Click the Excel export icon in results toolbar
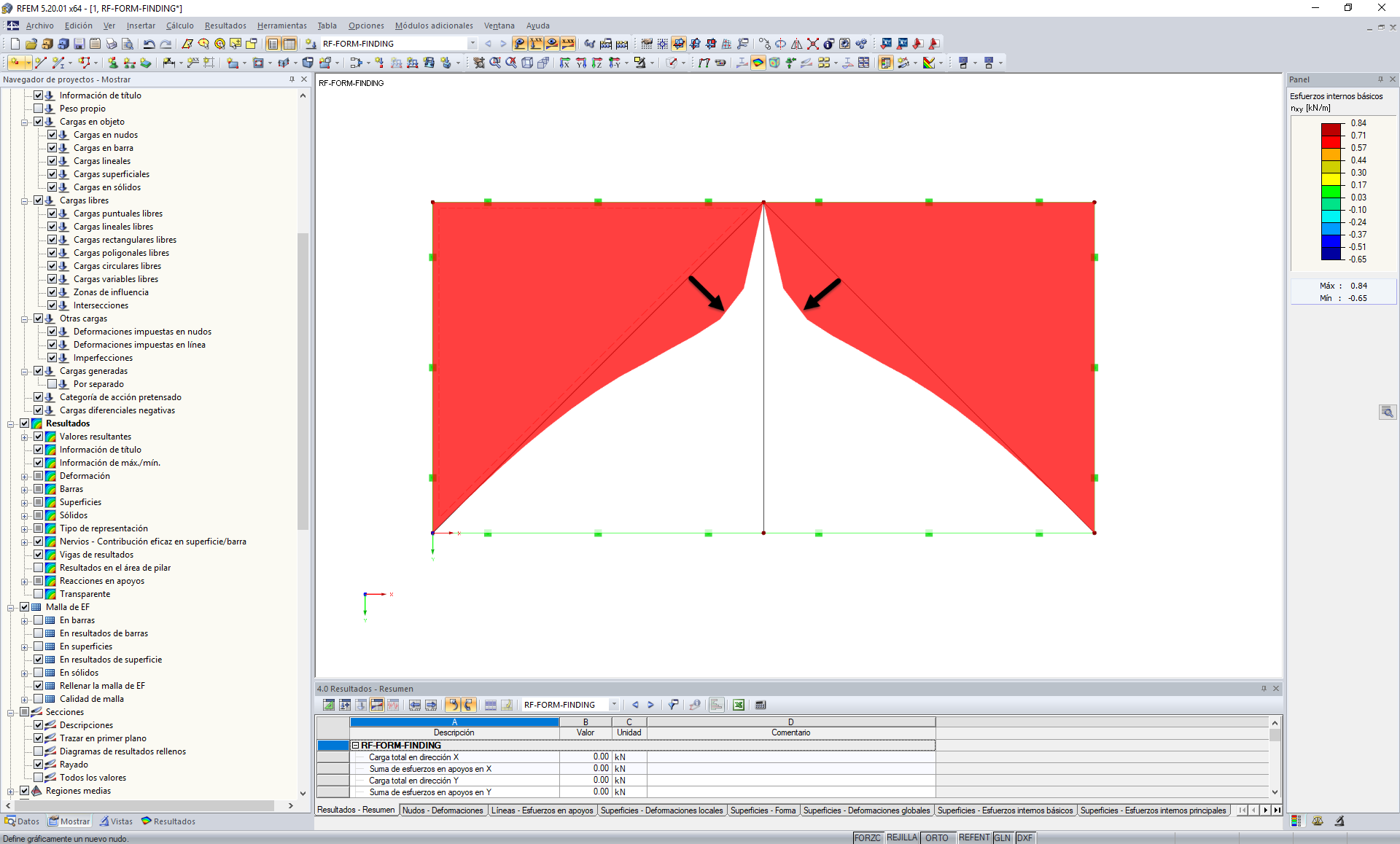Viewport: 1400px width, 844px height. click(739, 705)
